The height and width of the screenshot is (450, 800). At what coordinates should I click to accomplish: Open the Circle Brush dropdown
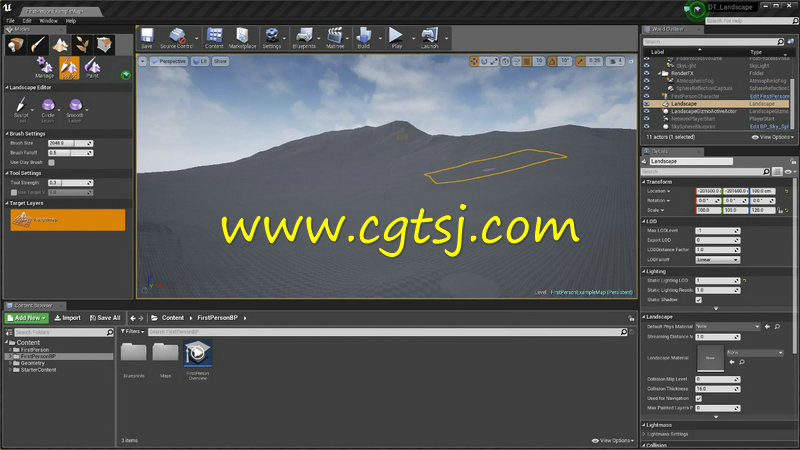coord(59,110)
